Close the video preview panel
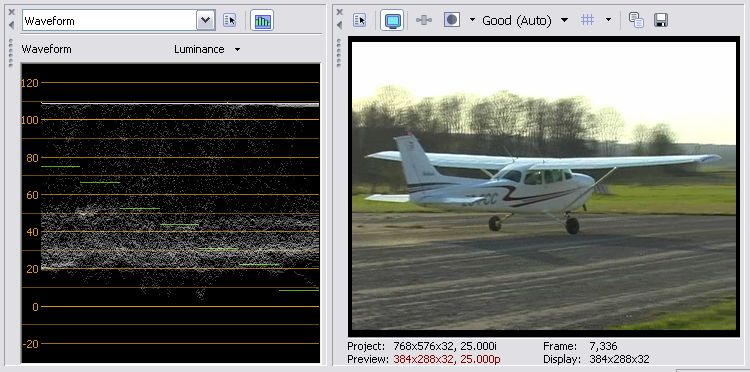The image size is (750, 372). [340, 12]
